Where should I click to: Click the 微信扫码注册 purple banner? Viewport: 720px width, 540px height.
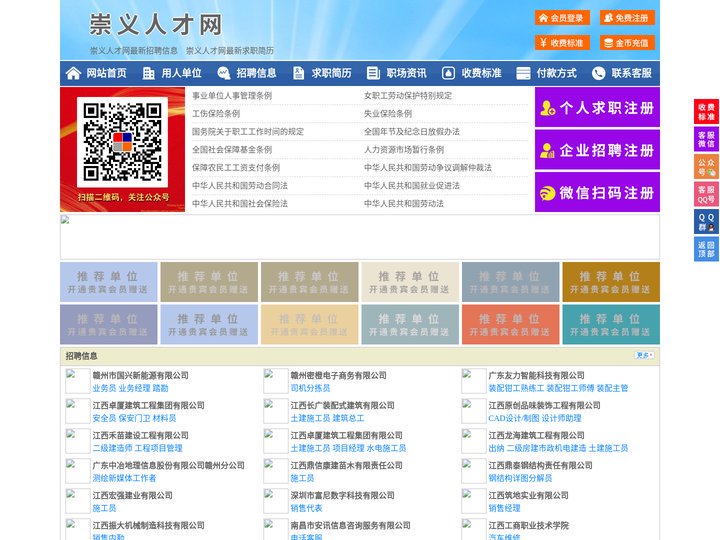pyautogui.click(x=597, y=192)
